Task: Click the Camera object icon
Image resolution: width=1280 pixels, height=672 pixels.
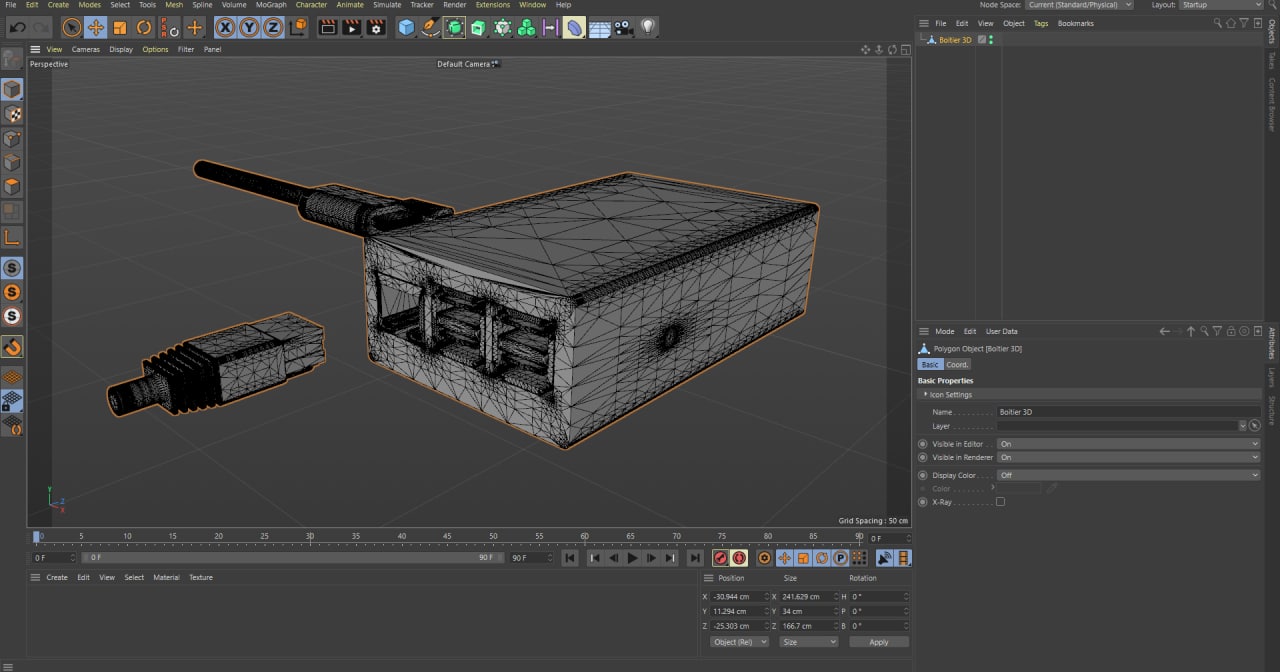Action: [624, 28]
